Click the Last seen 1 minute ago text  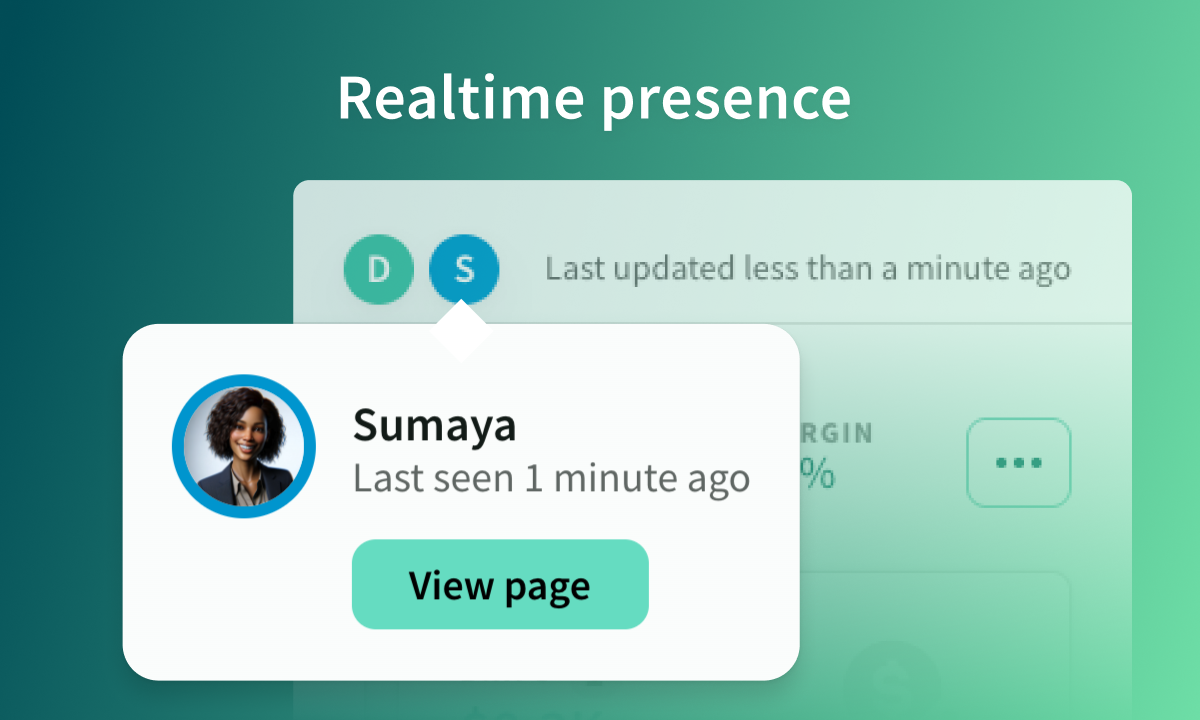[551, 478]
